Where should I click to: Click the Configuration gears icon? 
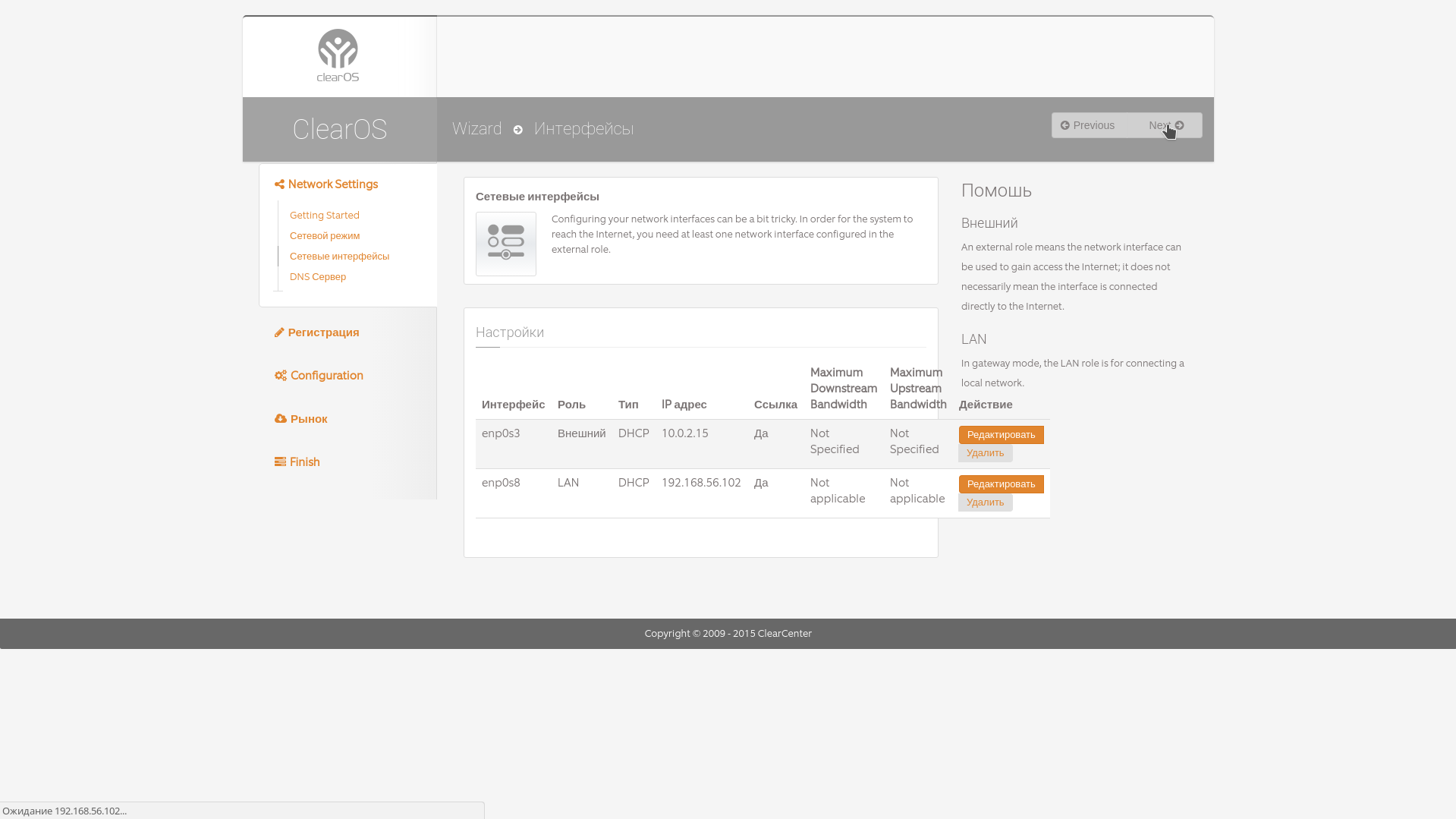[x=281, y=376]
